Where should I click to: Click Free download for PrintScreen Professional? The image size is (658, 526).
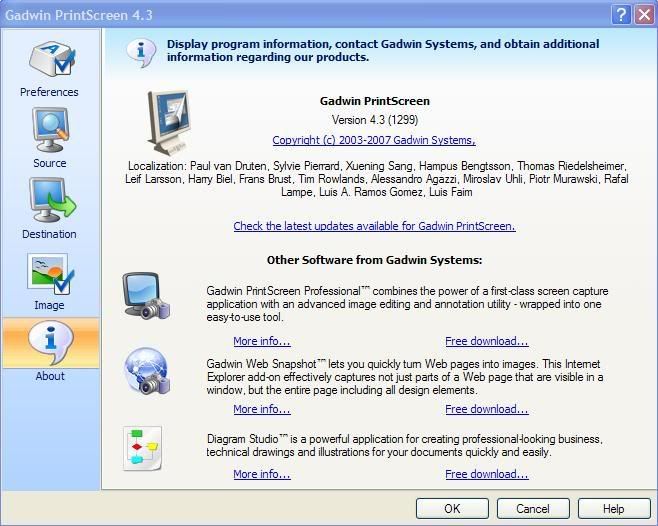(x=487, y=341)
